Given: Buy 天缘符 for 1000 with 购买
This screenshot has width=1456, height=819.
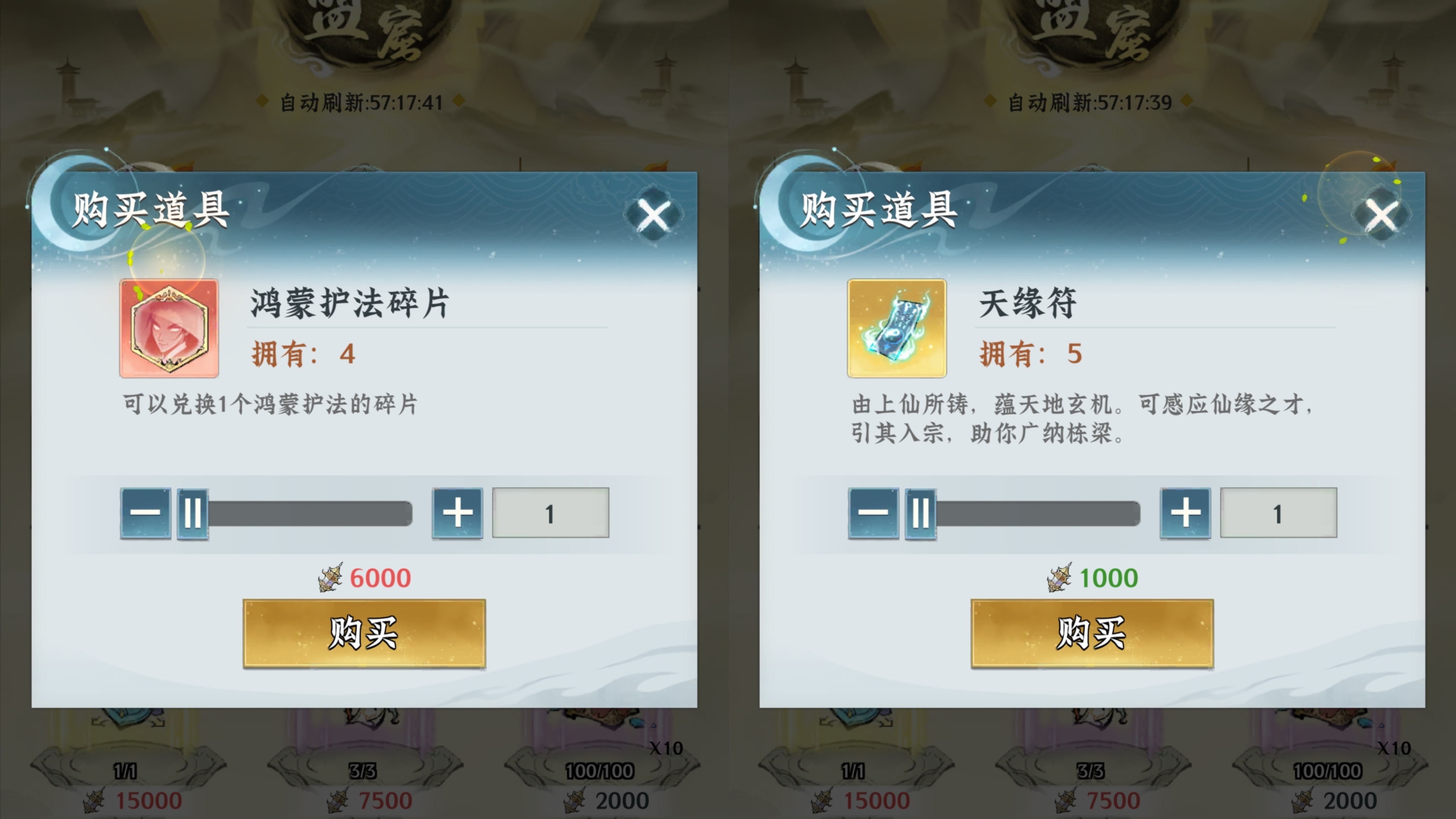Looking at the screenshot, I should pos(1092,633).
